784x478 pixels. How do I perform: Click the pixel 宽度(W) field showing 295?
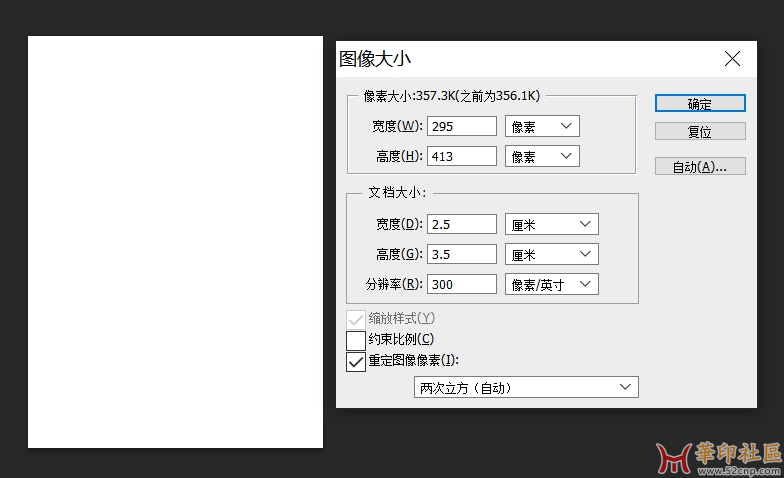461,126
